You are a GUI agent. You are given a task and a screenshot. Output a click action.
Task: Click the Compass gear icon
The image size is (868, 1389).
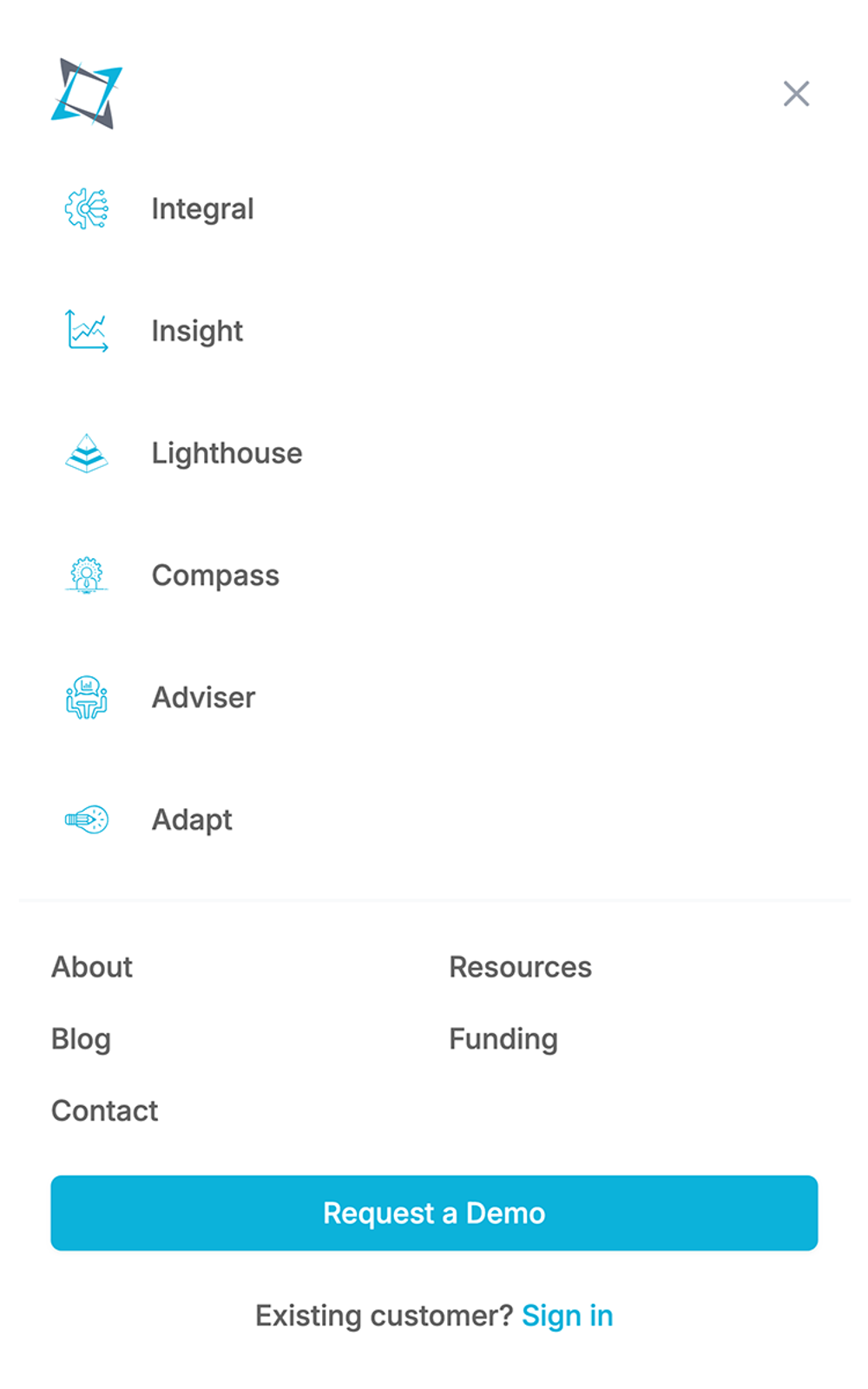click(87, 575)
